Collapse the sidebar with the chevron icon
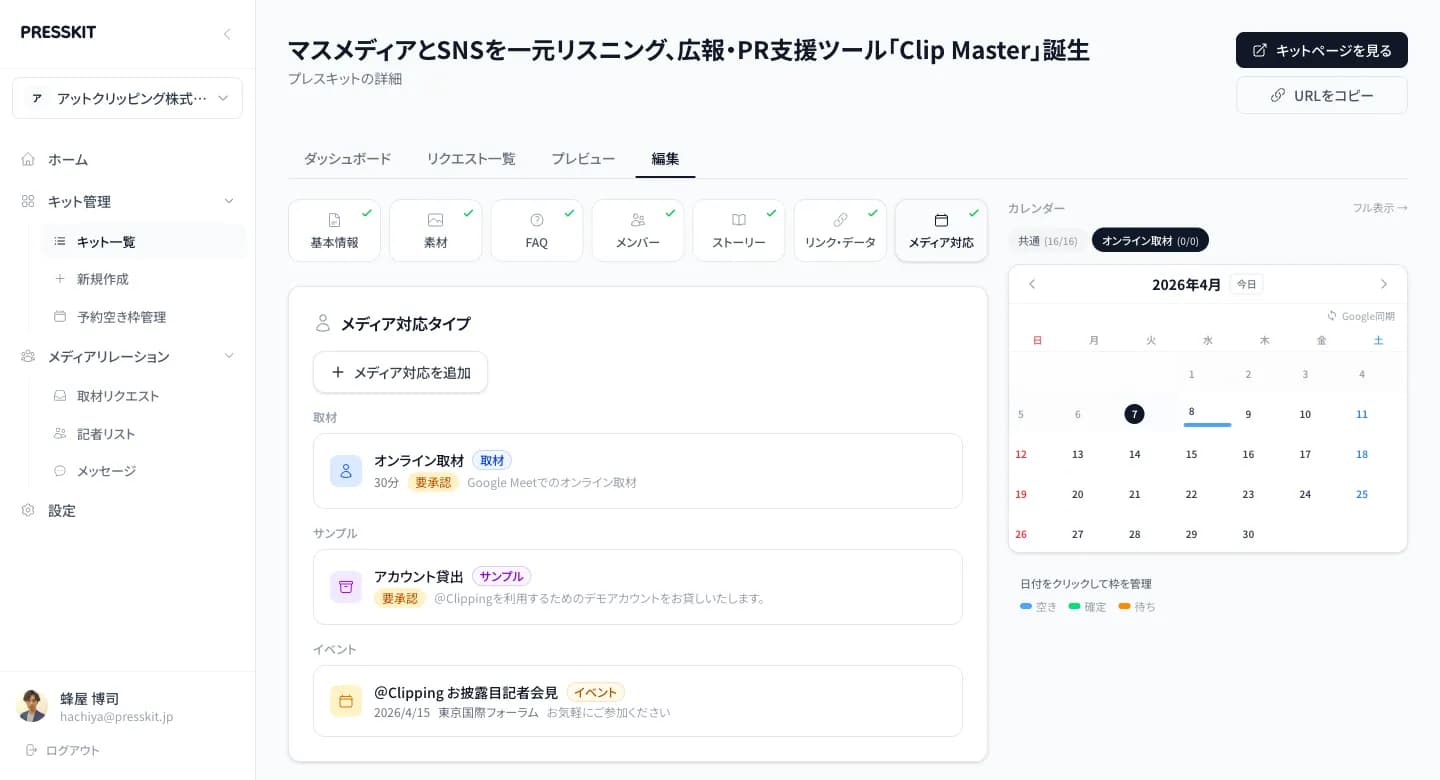This screenshot has height=780, width=1440. click(227, 34)
